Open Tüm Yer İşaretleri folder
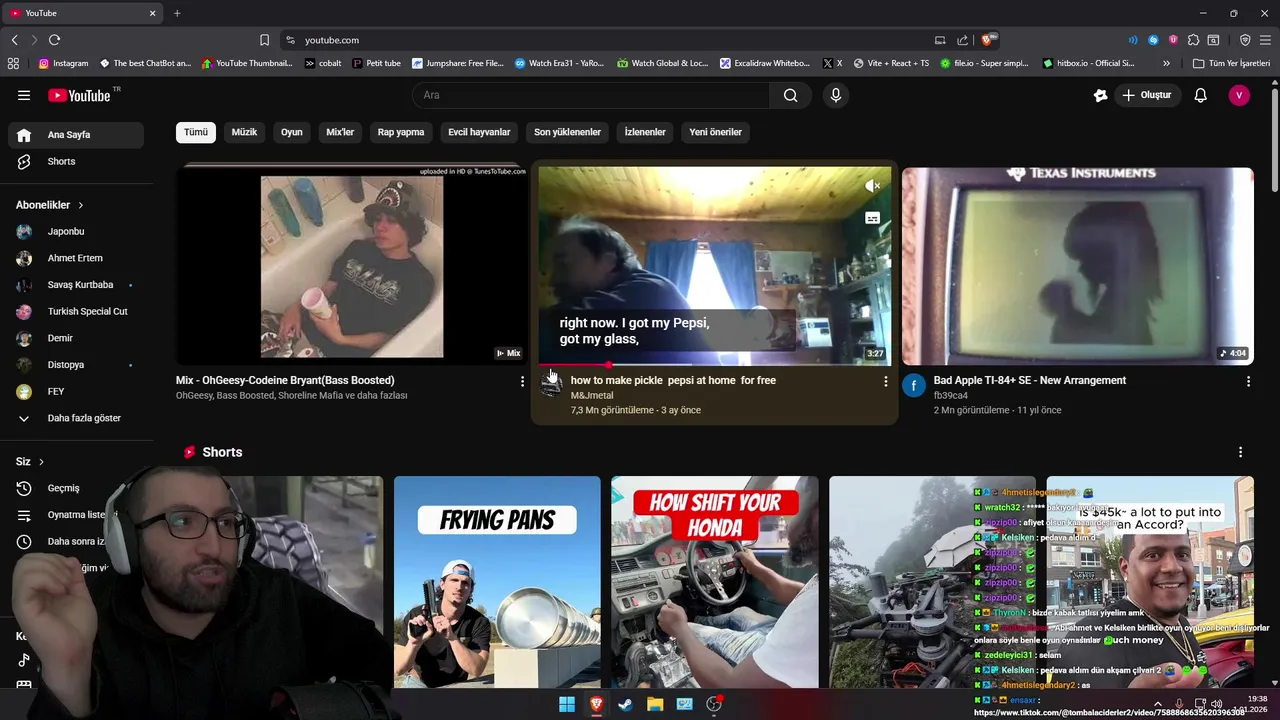This screenshot has height=720, width=1280. pyautogui.click(x=1231, y=63)
